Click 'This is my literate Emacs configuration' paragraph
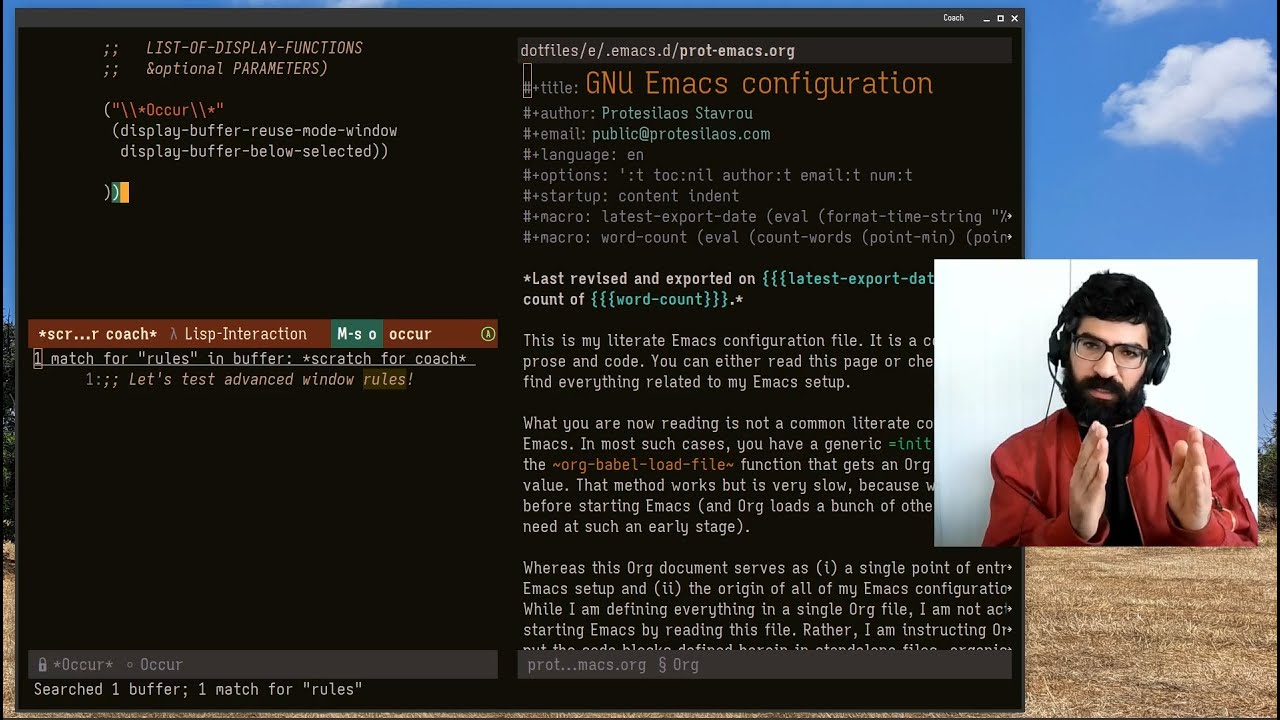Viewport: 1280px width, 720px height. click(728, 361)
